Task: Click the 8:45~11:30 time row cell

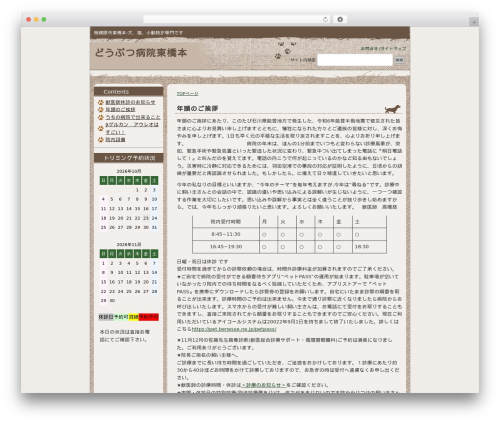Action: 226,234
